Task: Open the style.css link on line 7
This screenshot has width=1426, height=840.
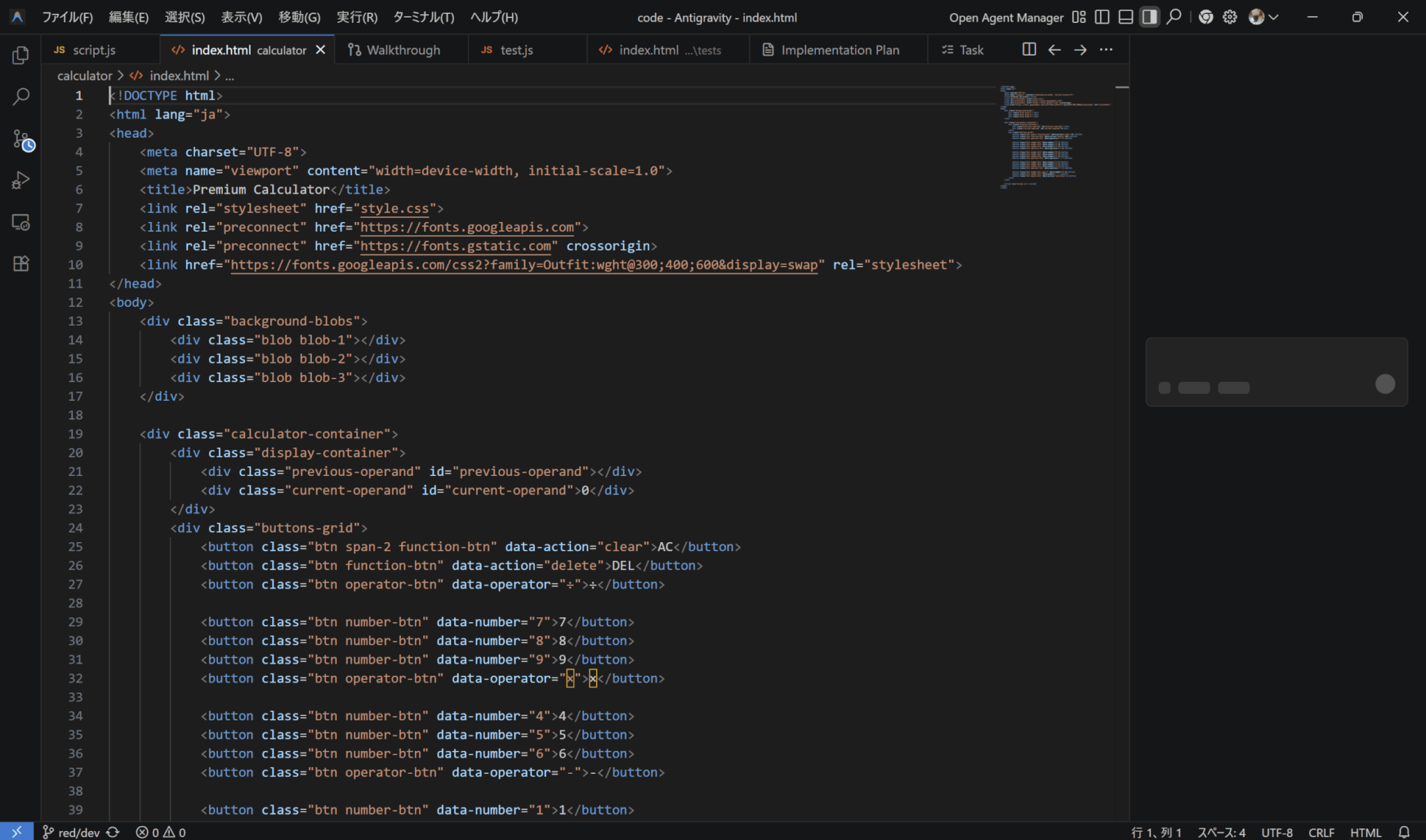Action: pyautogui.click(x=394, y=208)
